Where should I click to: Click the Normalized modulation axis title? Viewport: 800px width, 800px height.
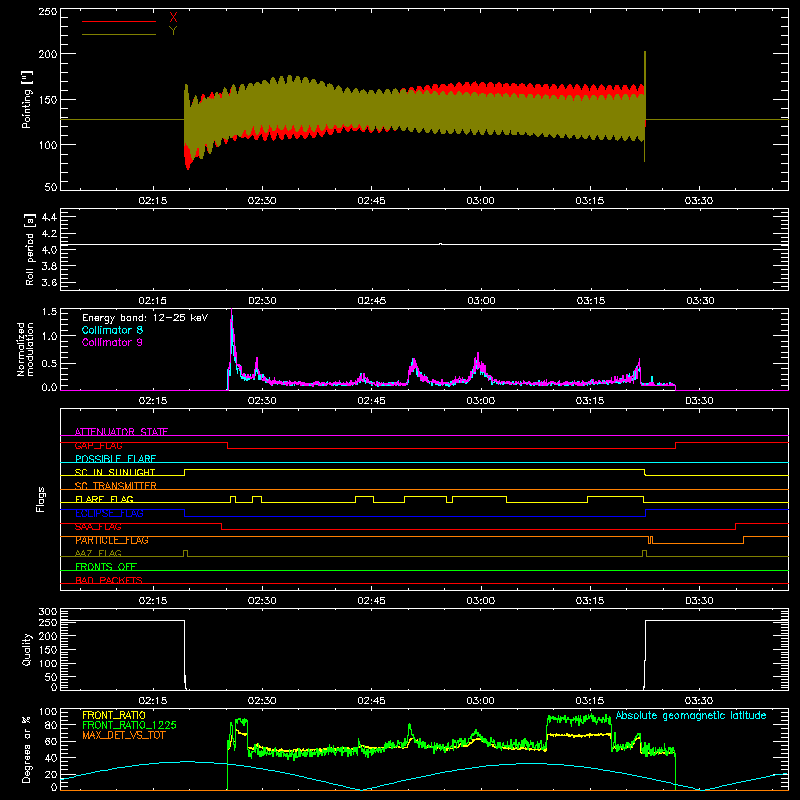click(25, 349)
